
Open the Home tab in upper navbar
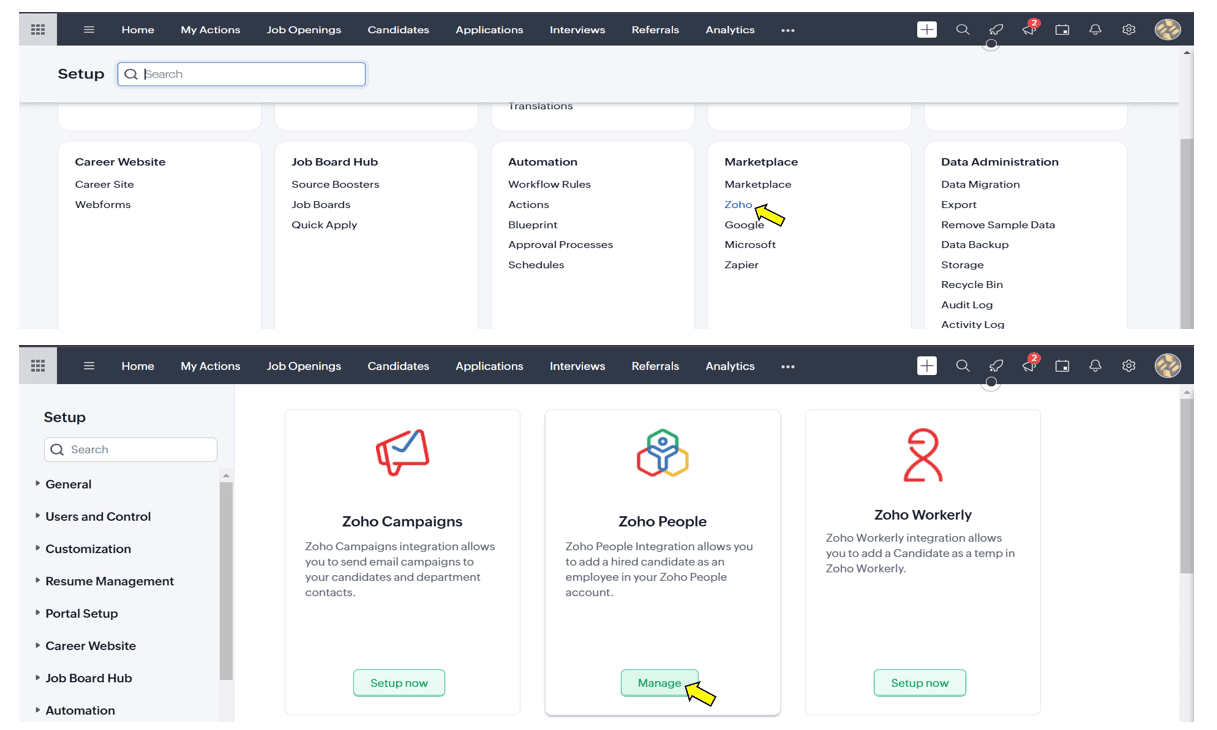(x=138, y=30)
